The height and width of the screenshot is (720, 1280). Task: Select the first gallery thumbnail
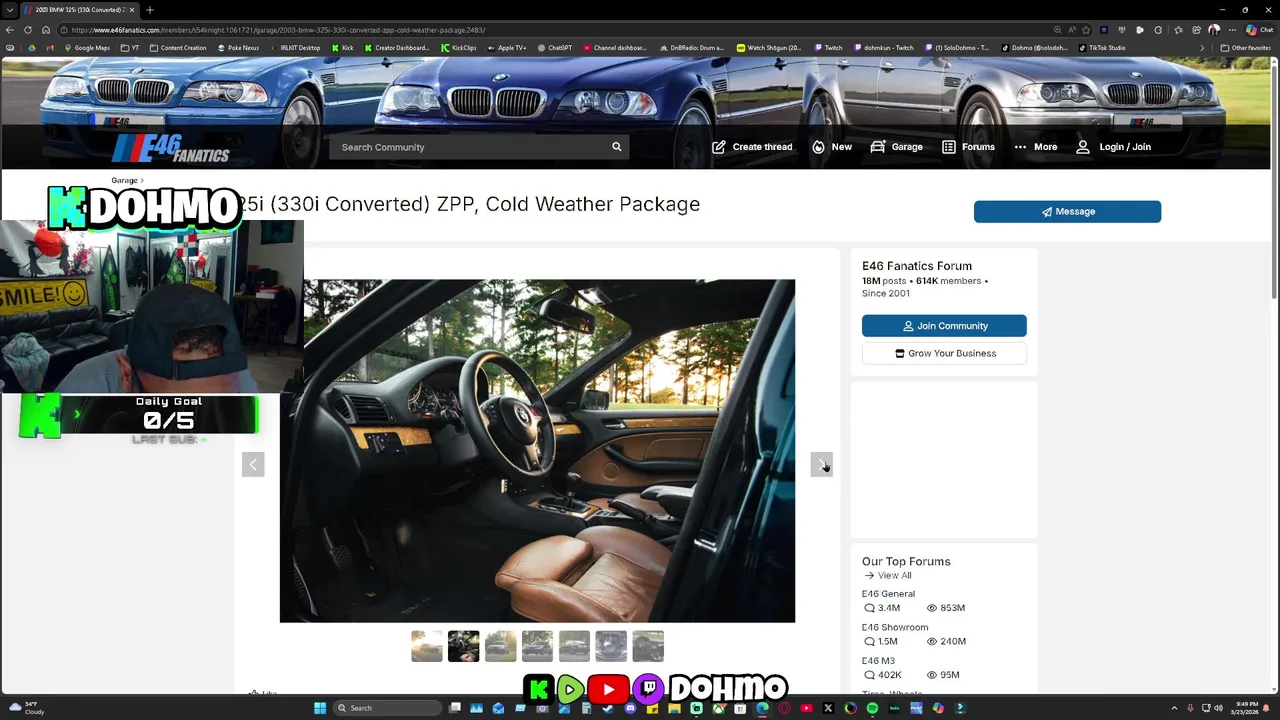pyautogui.click(x=427, y=646)
